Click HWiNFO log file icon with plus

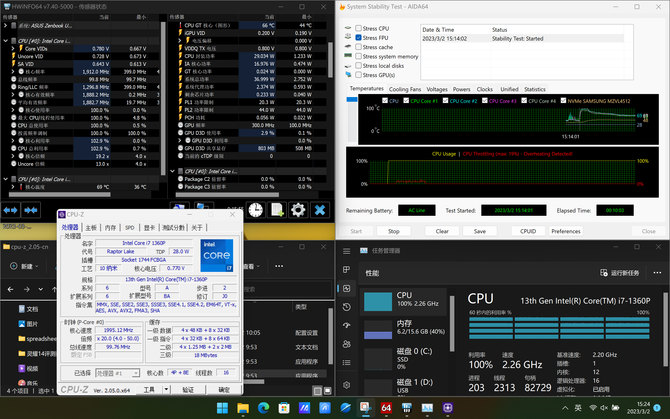tap(277, 210)
